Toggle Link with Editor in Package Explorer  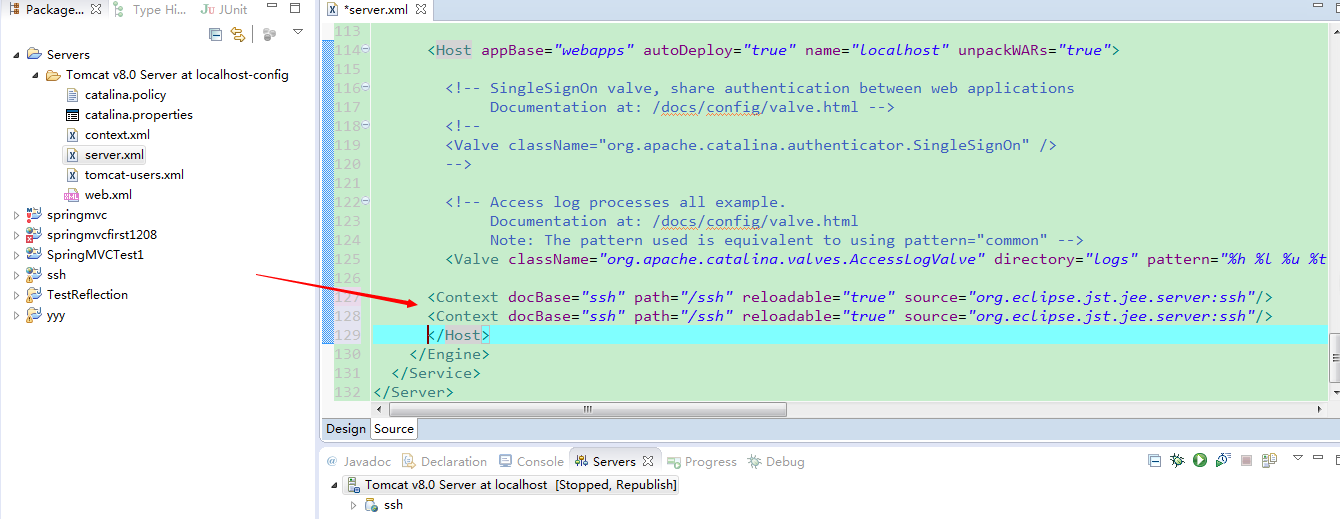coord(238,34)
